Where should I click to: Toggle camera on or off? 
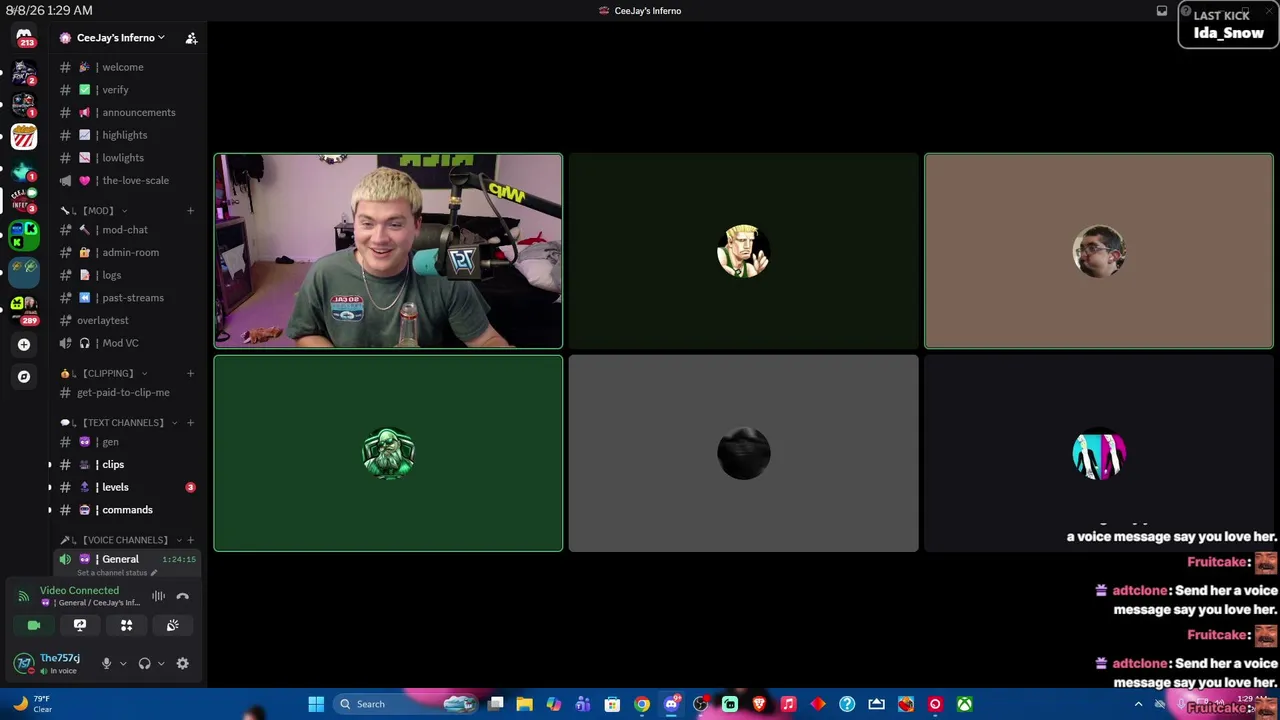pos(34,625)
